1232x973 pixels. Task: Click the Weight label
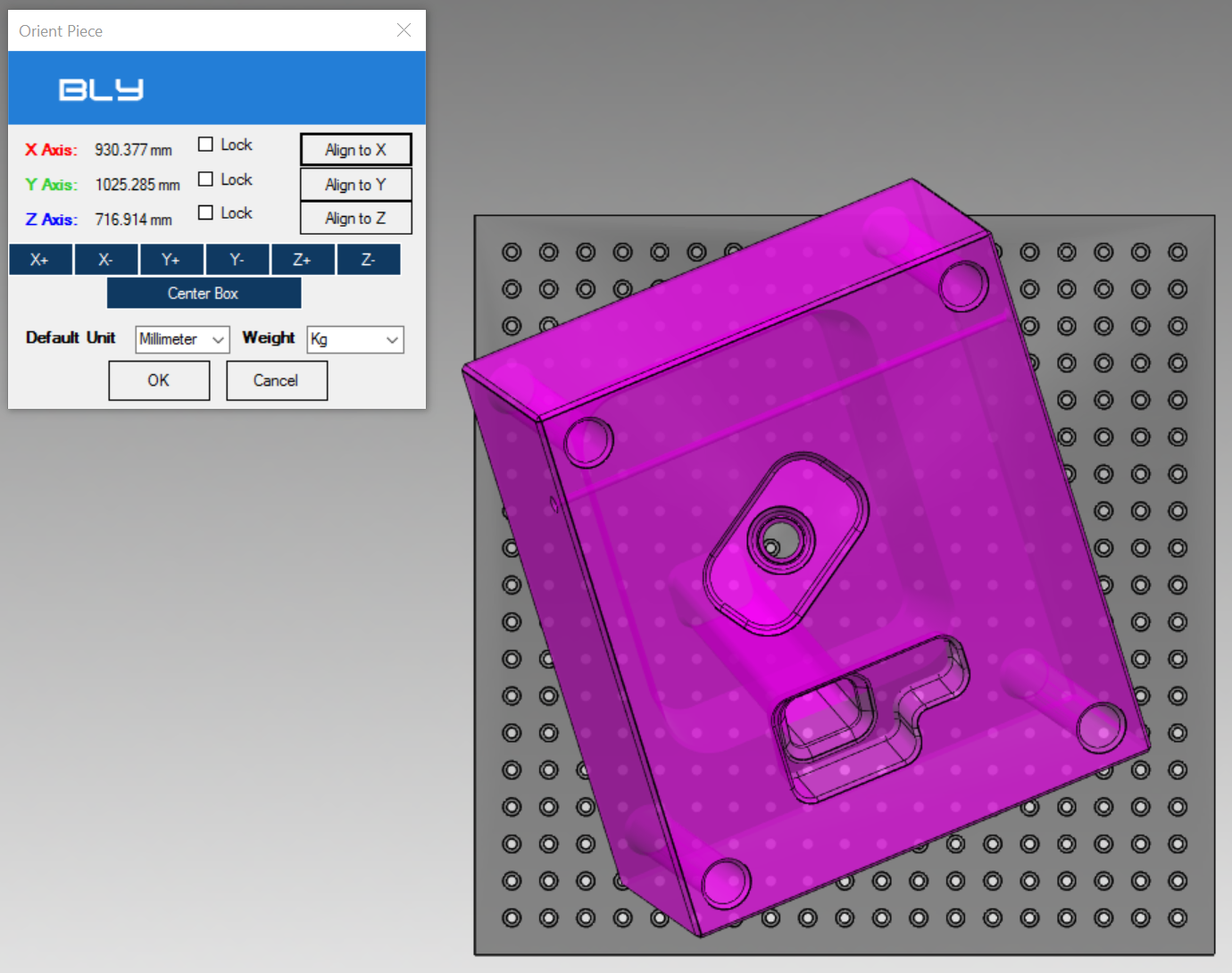tap(269, 337)
